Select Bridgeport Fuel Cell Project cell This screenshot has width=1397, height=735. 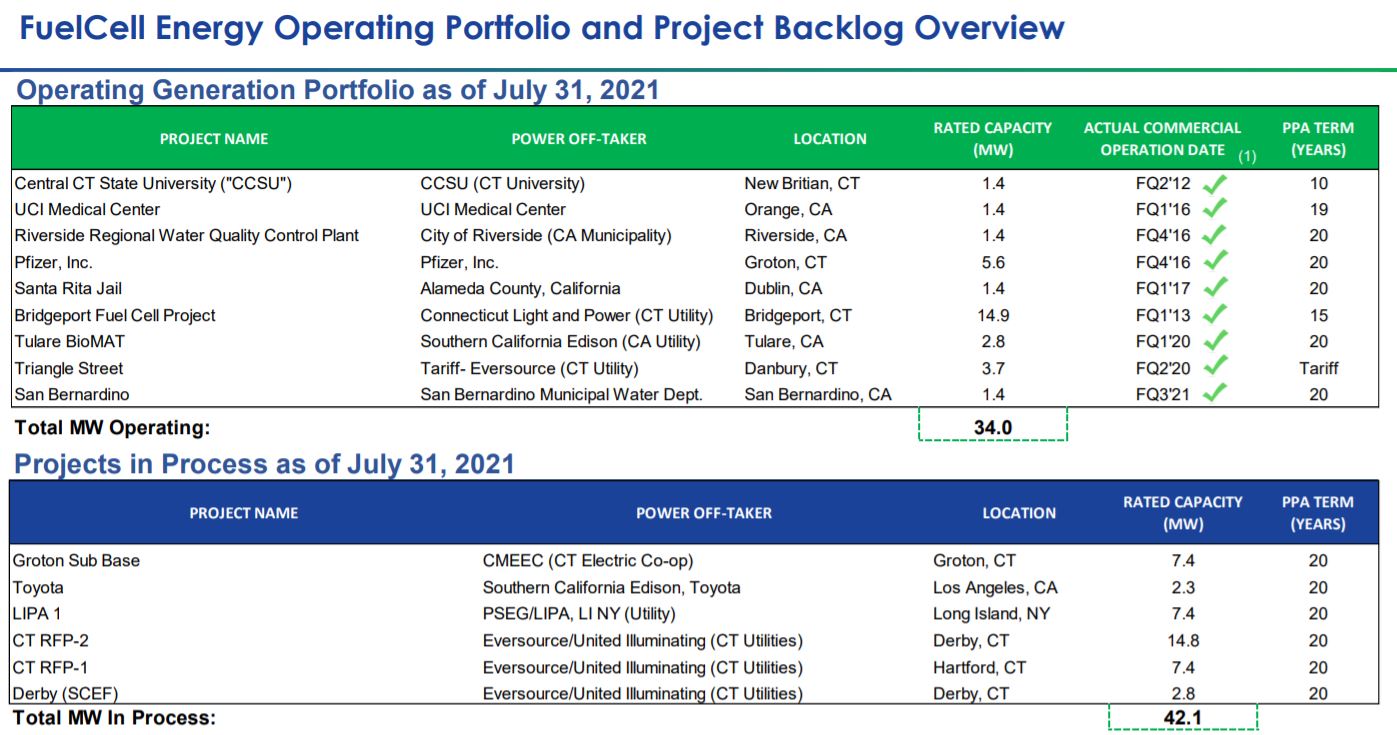click(x=115, y=315)
